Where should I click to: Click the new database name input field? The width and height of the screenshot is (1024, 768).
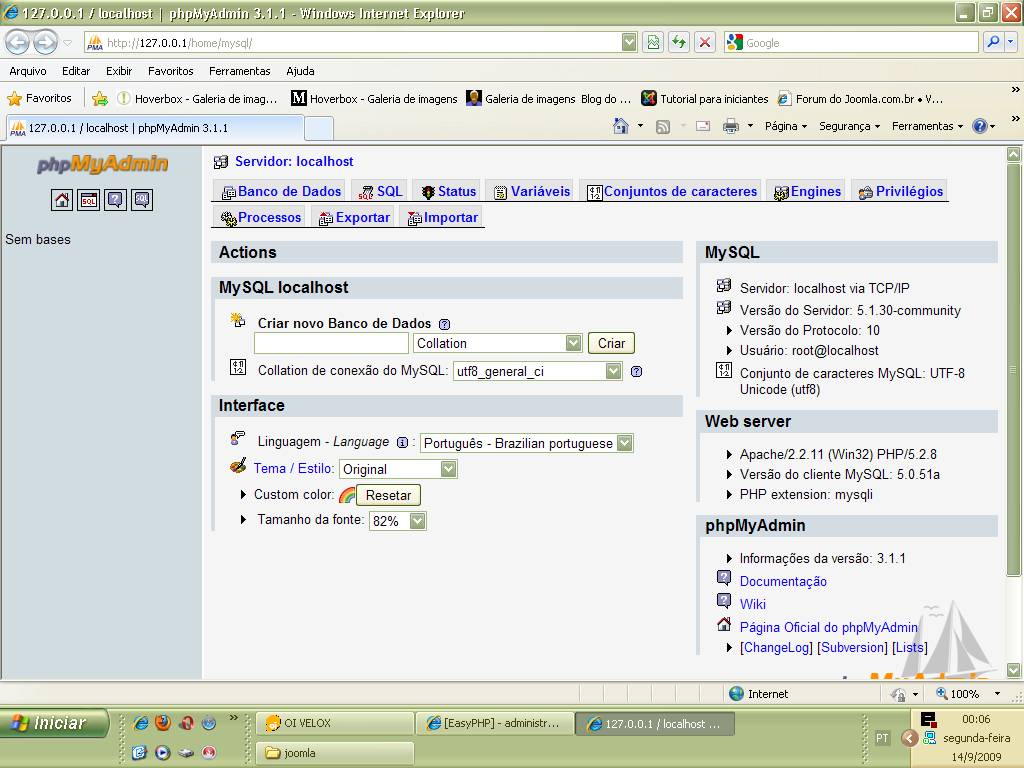[331, 343]
